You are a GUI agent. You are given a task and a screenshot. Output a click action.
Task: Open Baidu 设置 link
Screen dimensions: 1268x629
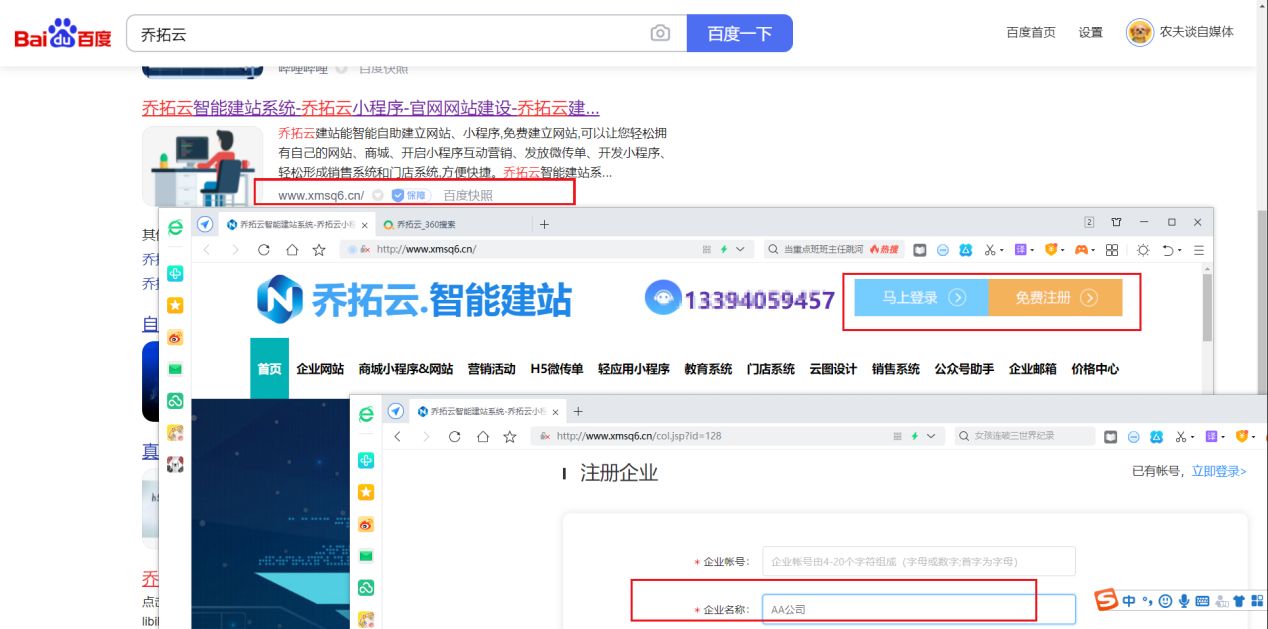(x=1090, y=32)
